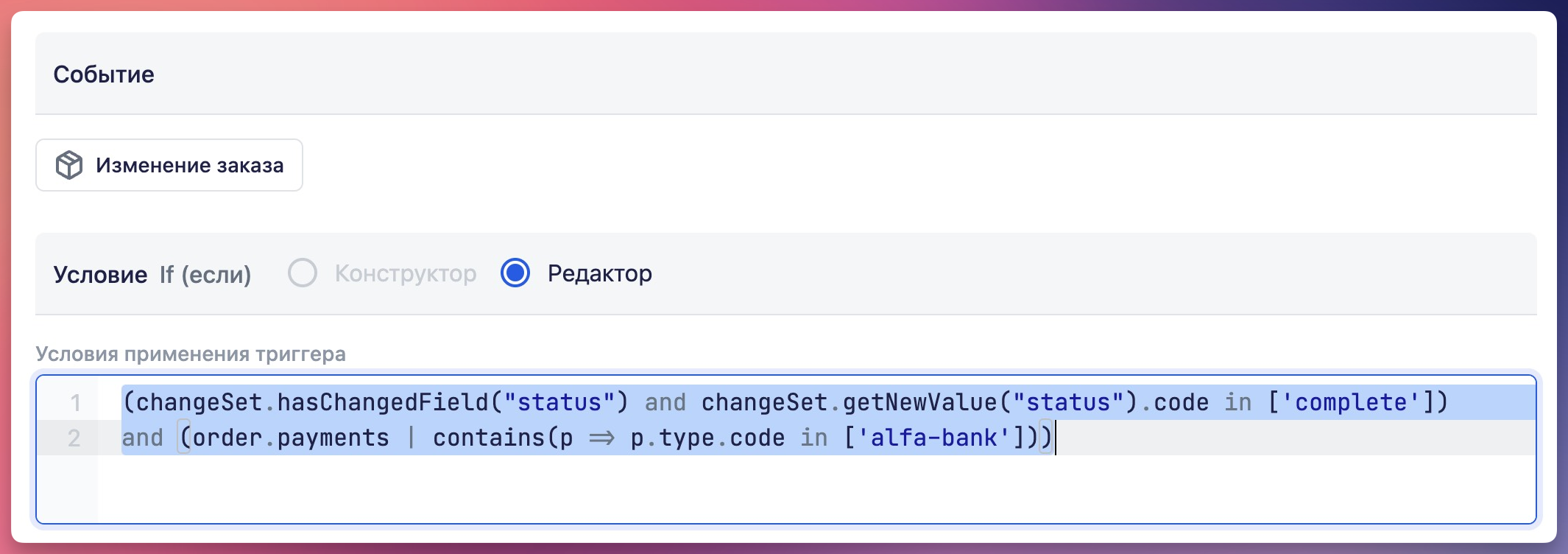Click line number 2 in editor gutter
This screenshot has width=1568, height=554.
click(74, 438)
